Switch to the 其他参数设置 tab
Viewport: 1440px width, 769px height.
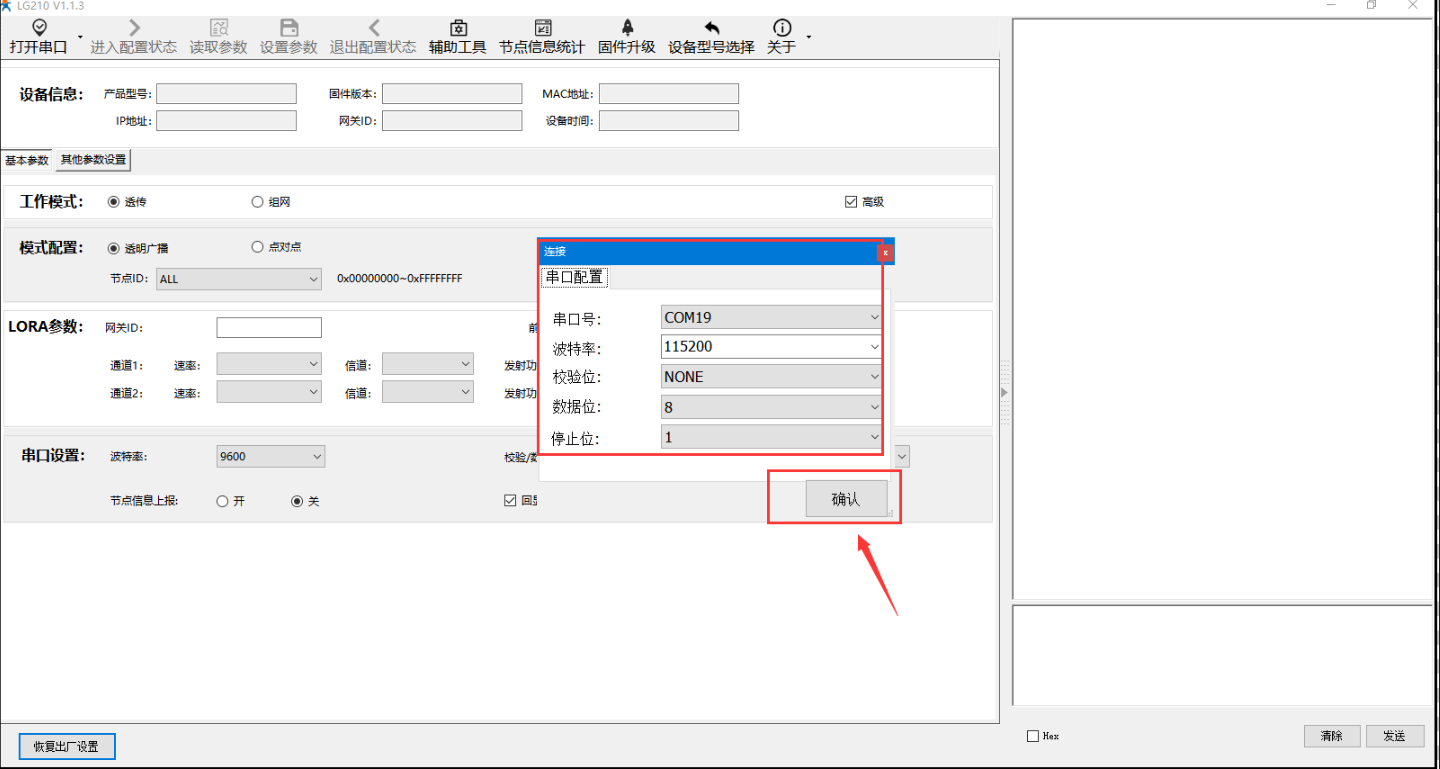93,160
